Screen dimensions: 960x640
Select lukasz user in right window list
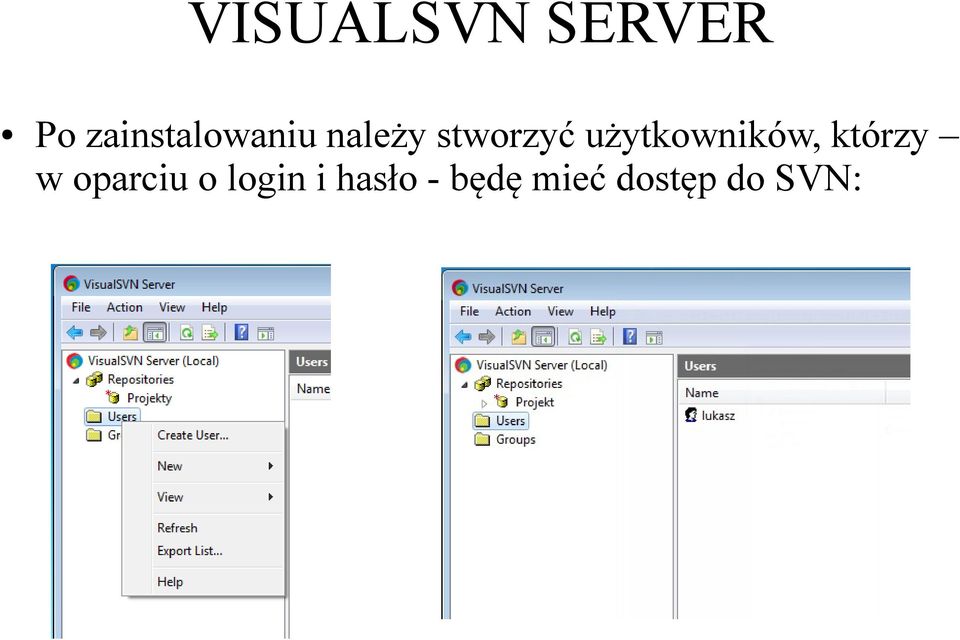point(718,415)
